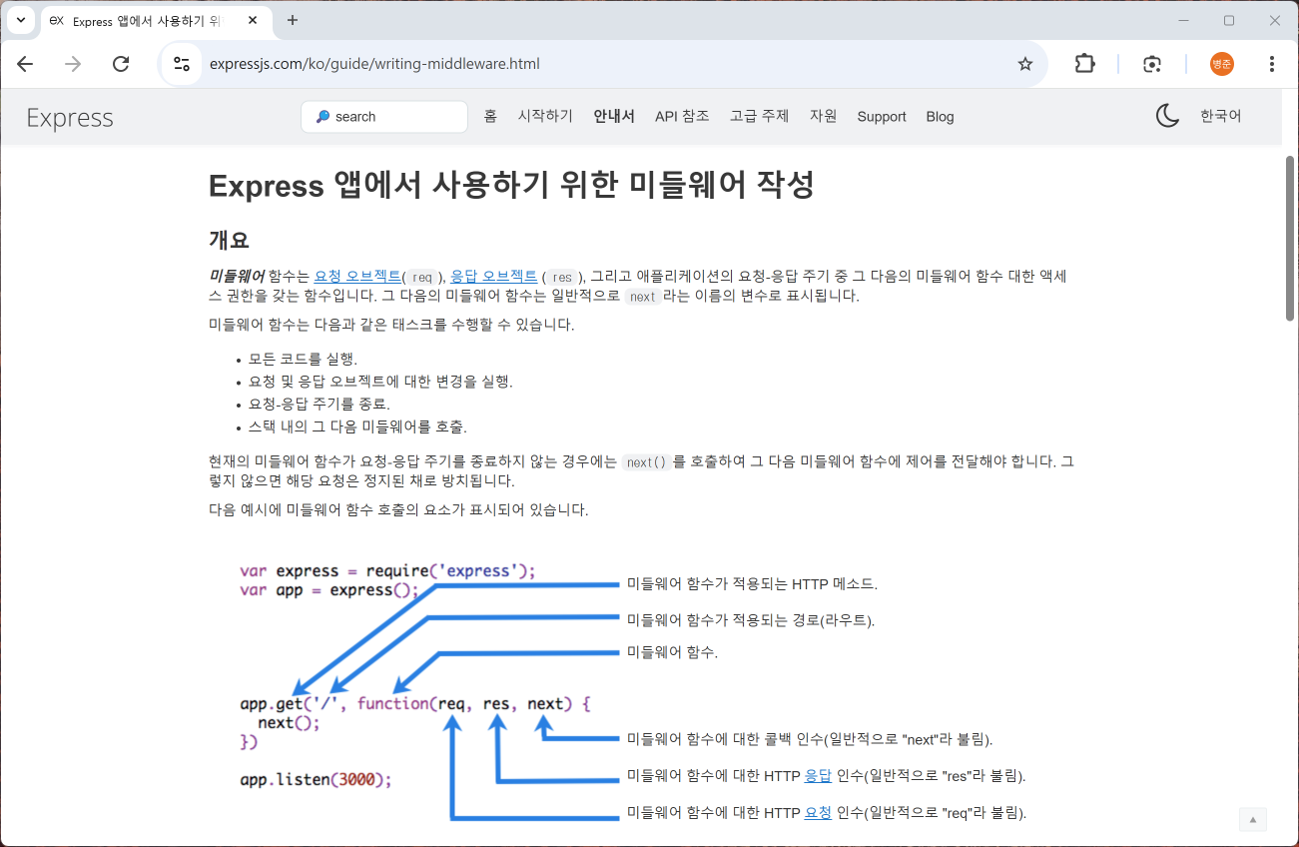
Task: Open the orange profile avatar
Action: tap(1221, 64)
